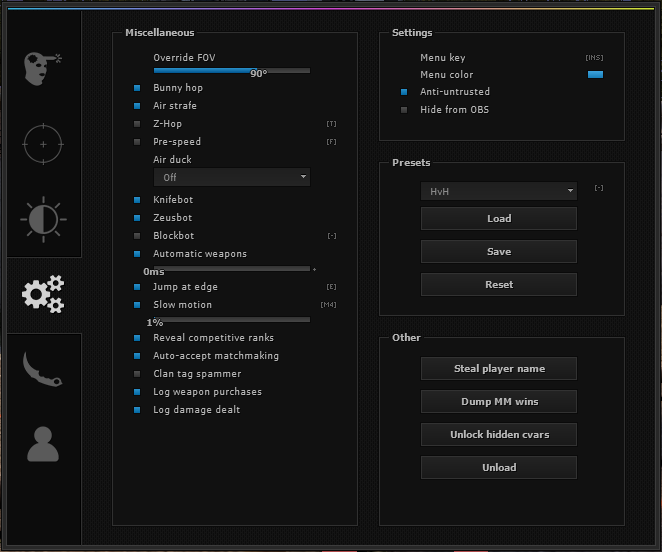Expand the Air duck dropdown

(x=231, y=177)
